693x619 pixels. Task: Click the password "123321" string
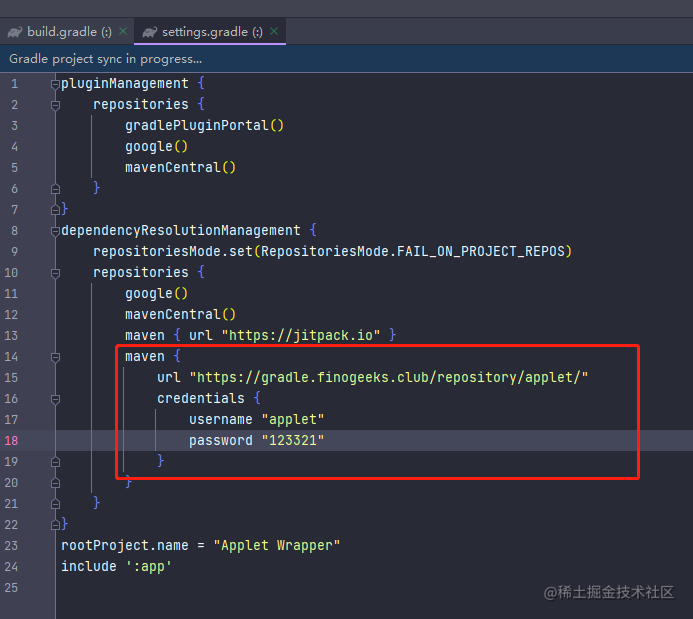coord(293,441)
